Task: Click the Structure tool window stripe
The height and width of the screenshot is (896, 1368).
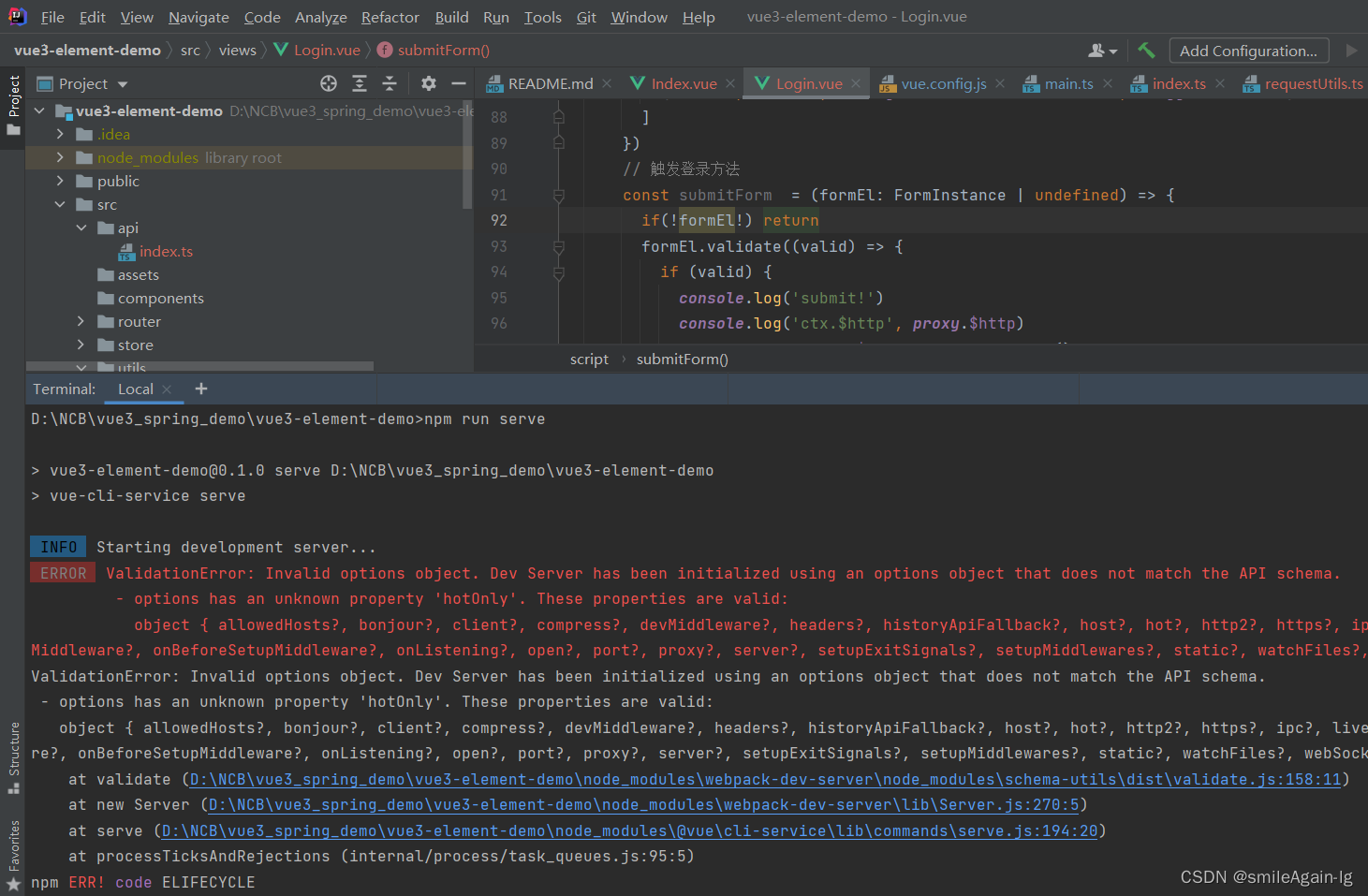Action: [x=12, y=755]
